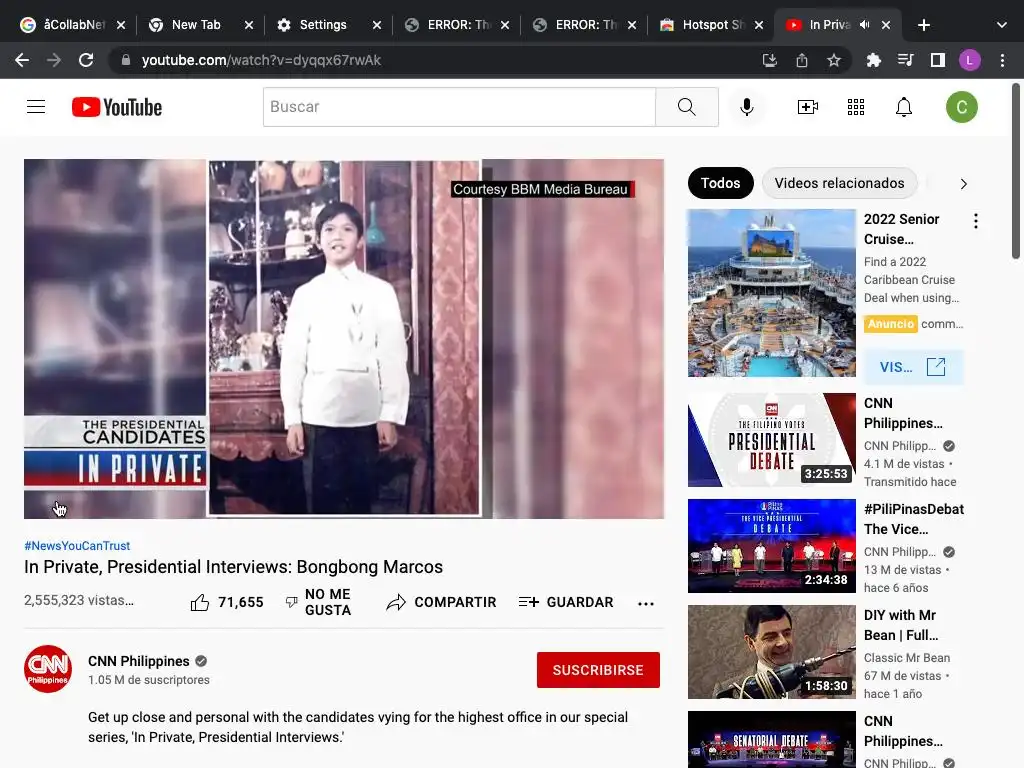Click the share page icon in address bar

(x=802, y=60)
